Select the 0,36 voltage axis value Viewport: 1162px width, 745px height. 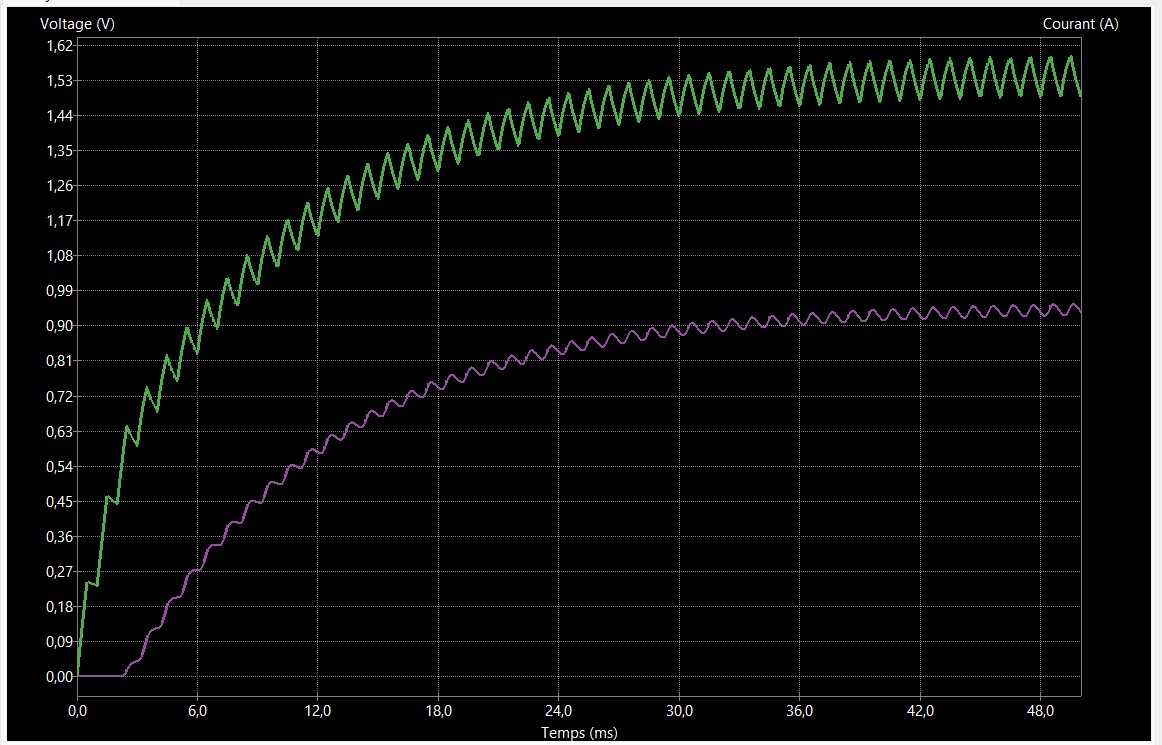click(59, 537)
